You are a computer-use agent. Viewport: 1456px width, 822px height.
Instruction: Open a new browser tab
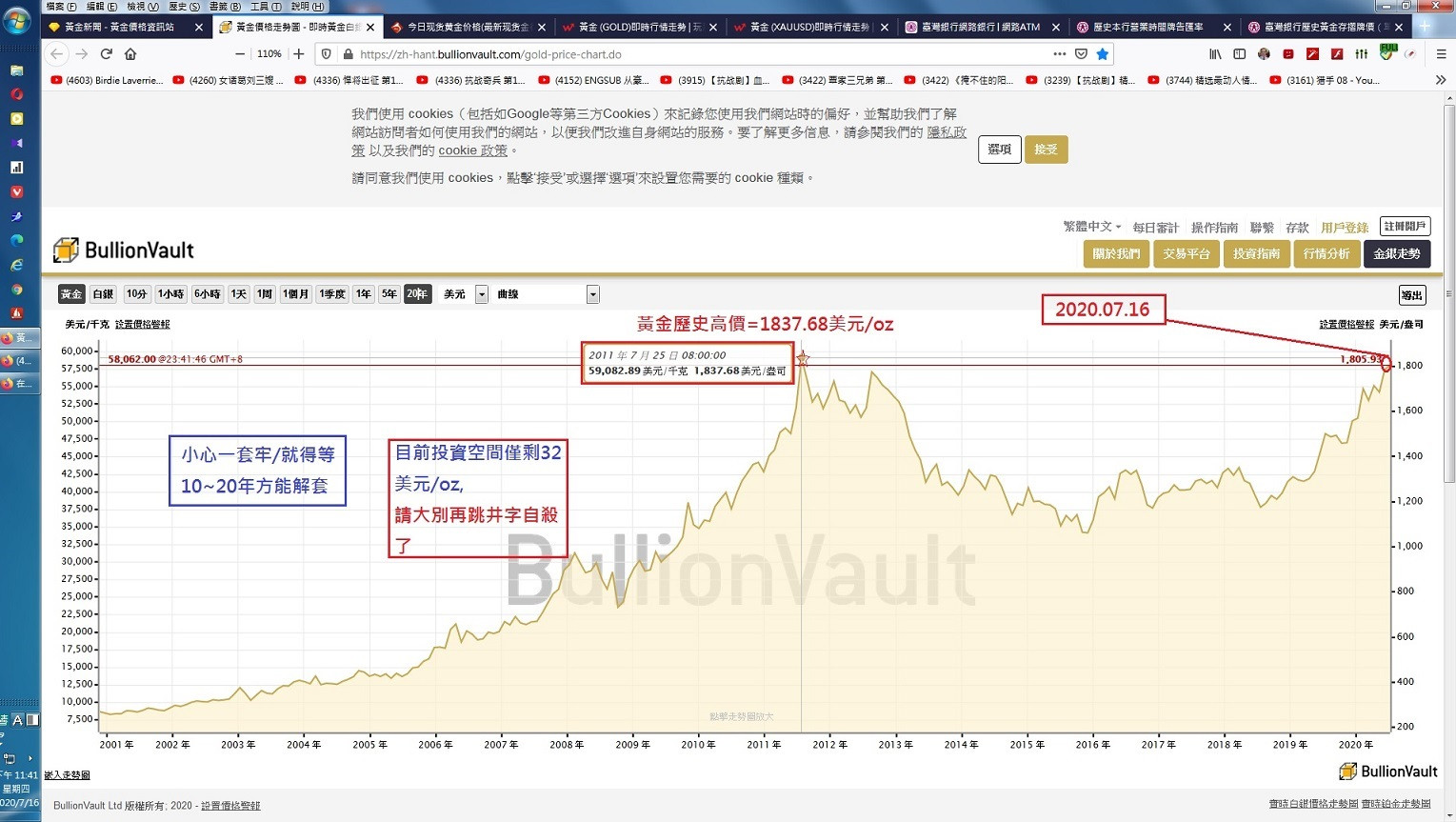pyautogui.click(x=1426, y=27)
